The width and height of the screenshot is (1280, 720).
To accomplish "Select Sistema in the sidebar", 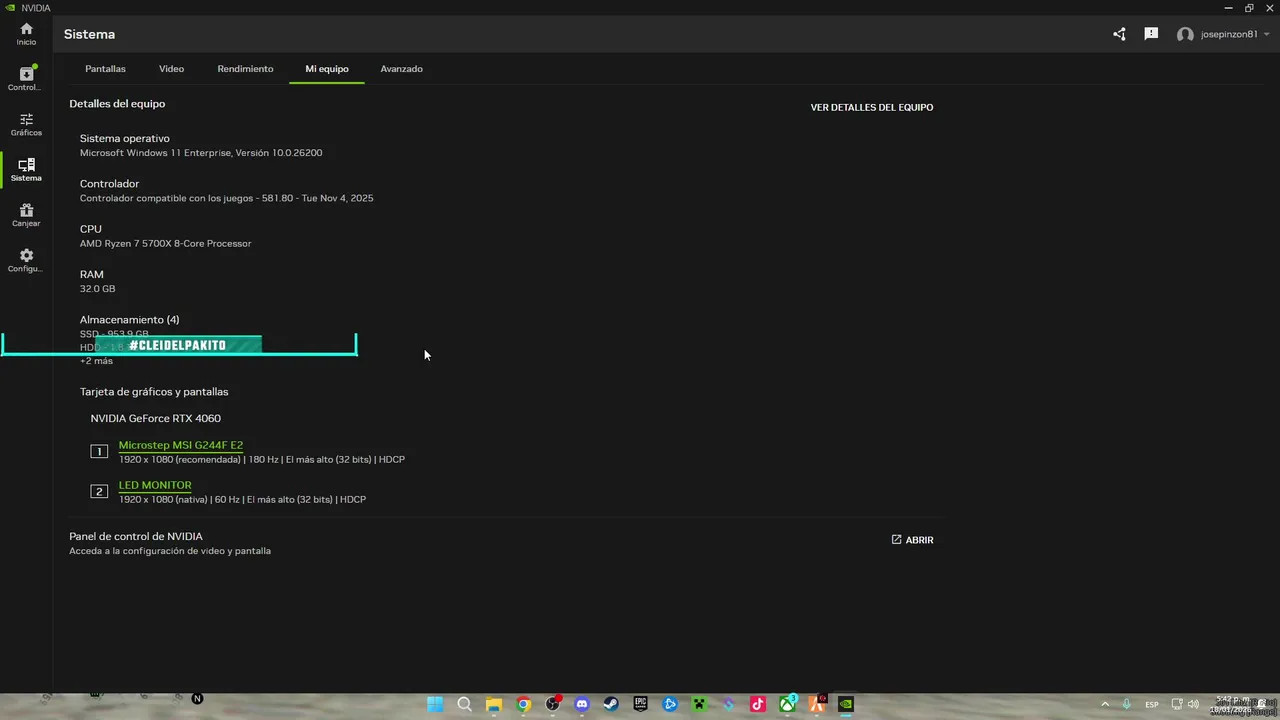I will pos(26,170).
